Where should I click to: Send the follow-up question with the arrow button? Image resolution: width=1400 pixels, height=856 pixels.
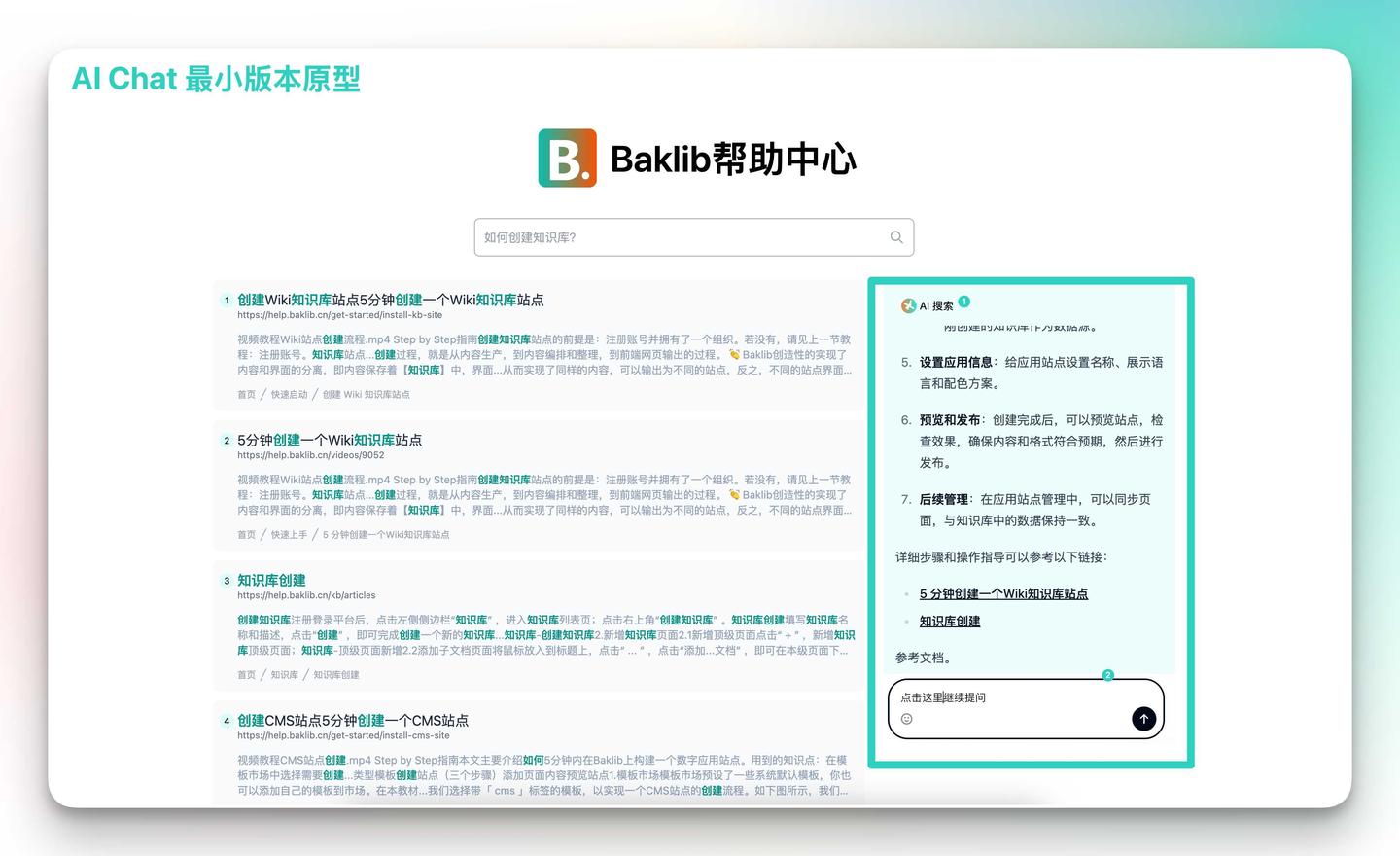(x=1143, y=719)
